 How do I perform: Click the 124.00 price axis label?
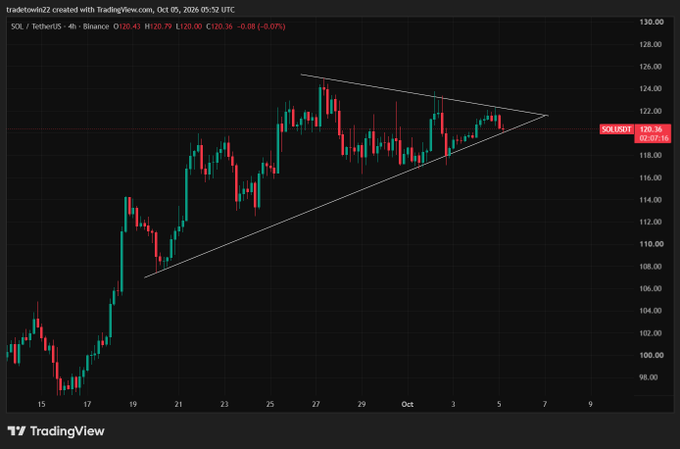pos(651,88)
